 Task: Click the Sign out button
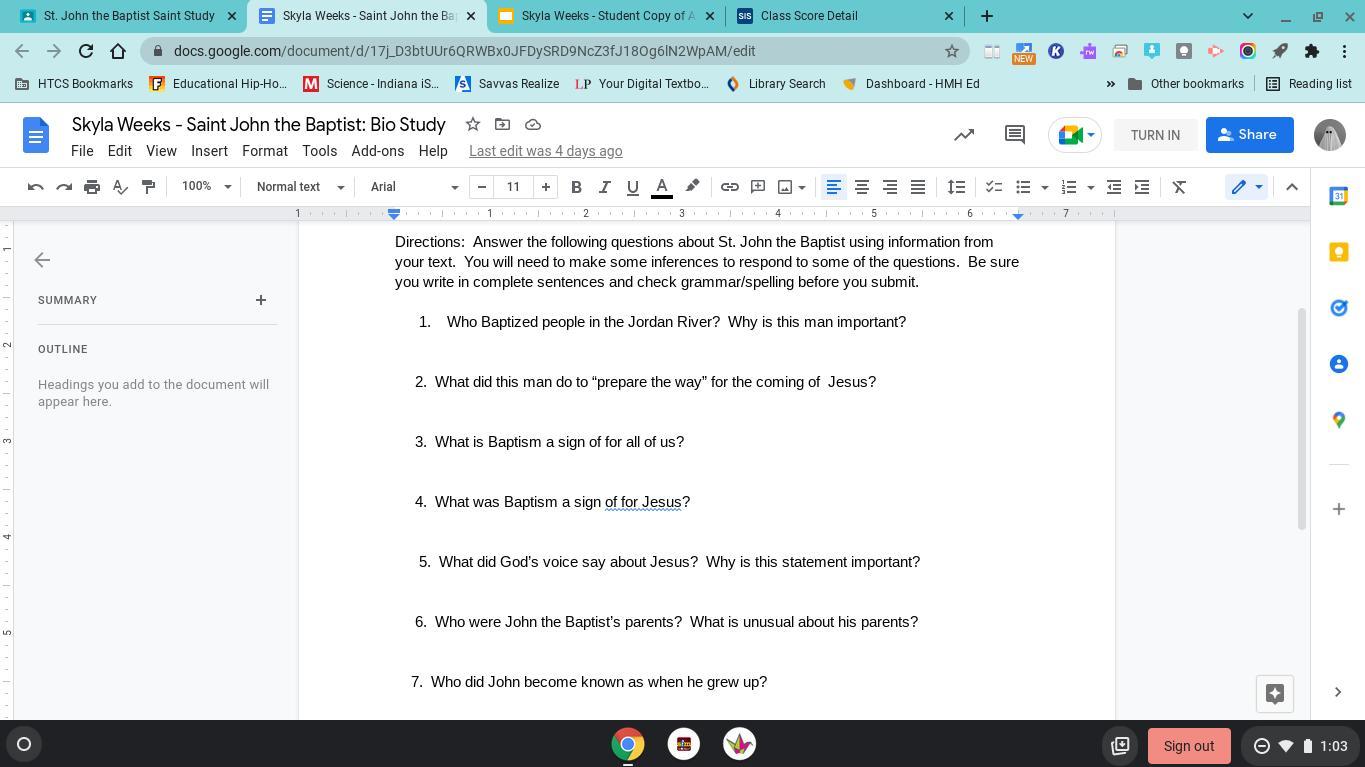pos(1189,745)
